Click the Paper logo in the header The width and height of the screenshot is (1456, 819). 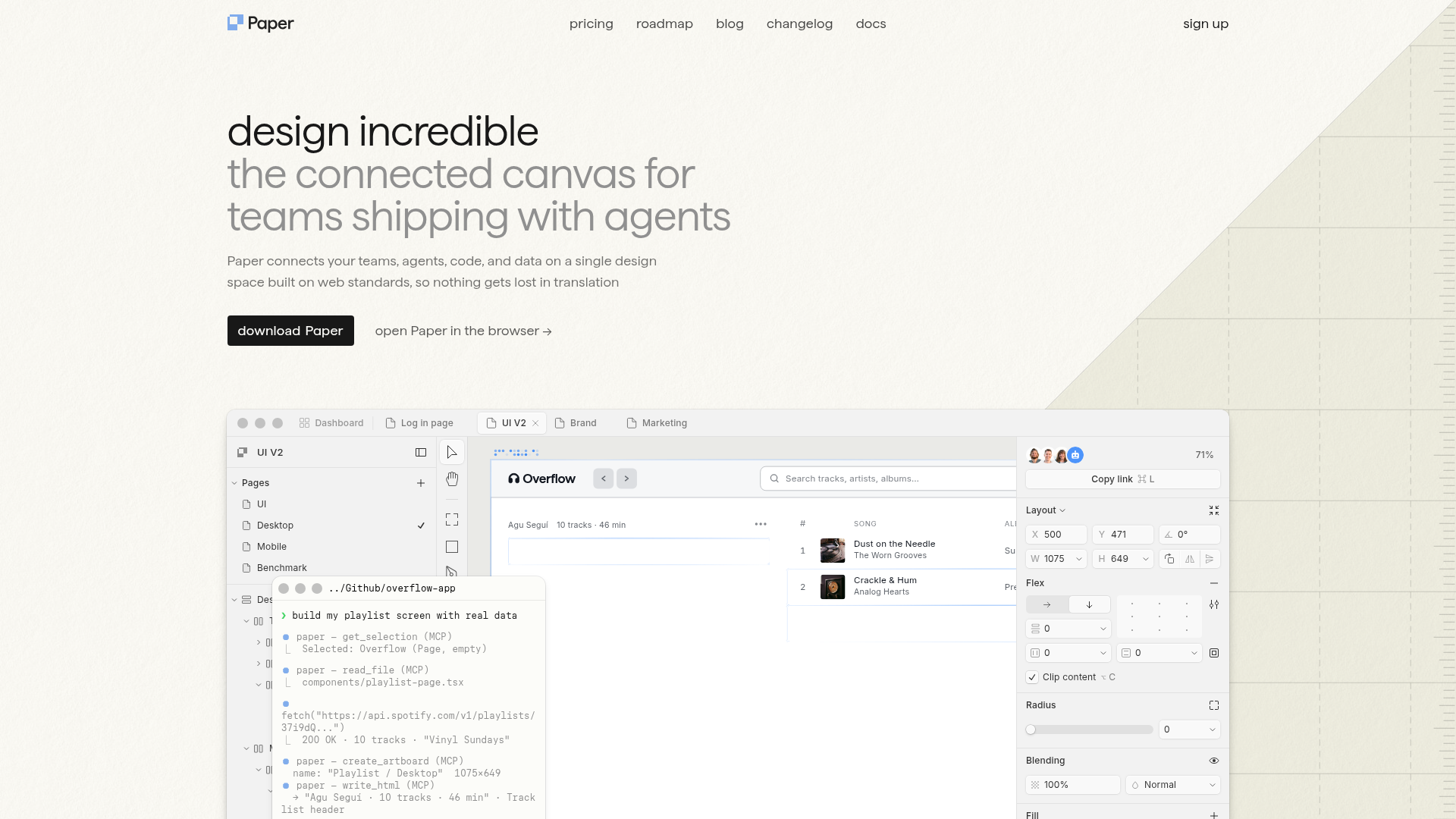click(260, 24)
